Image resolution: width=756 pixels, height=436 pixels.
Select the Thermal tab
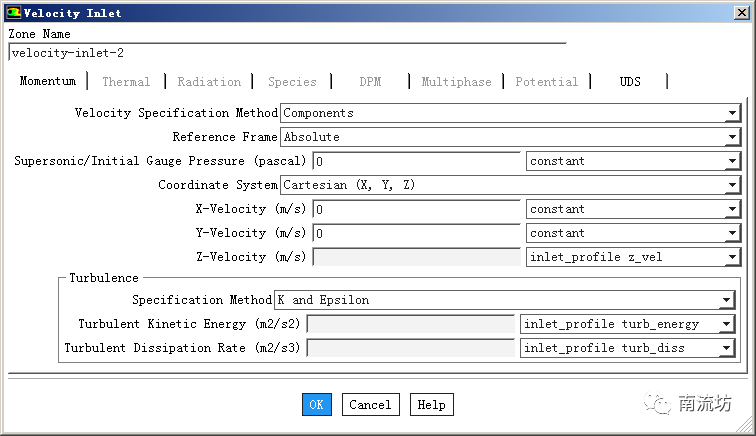tap(126, 82)
